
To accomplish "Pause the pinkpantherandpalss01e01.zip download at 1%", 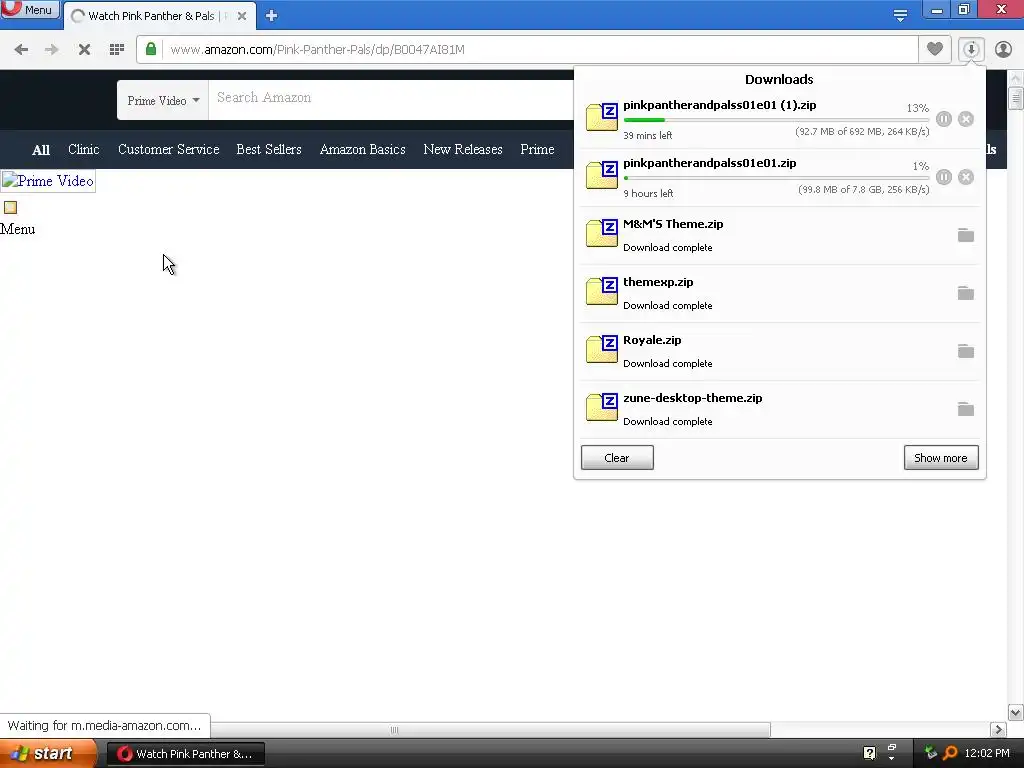I will (944, 177).
